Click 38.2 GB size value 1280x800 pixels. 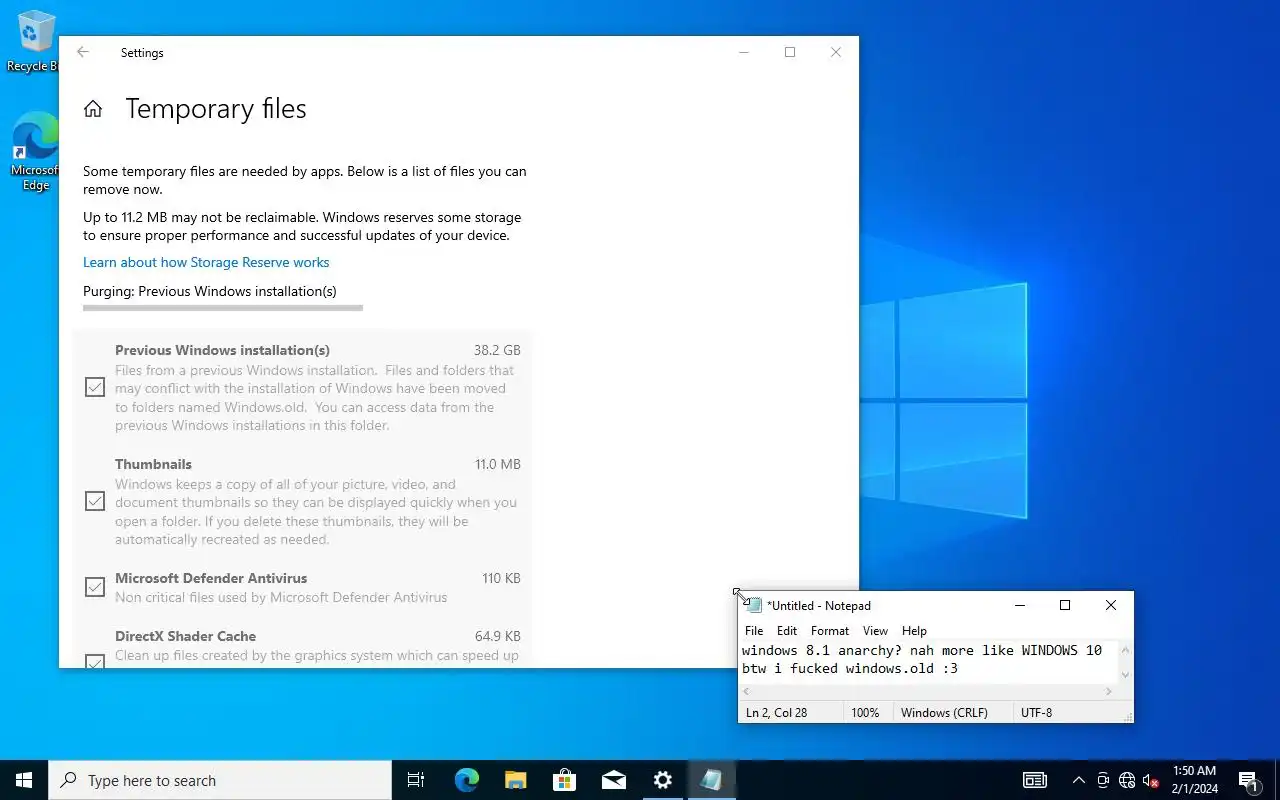pos(497,351)
